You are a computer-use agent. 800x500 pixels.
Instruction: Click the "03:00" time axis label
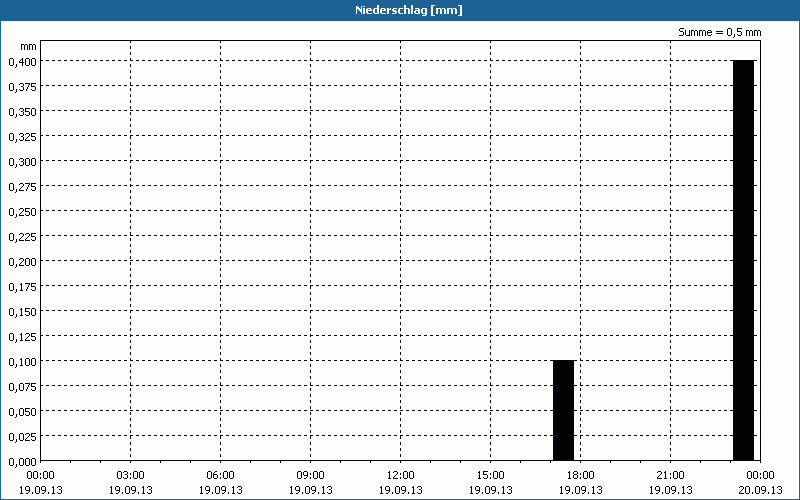point(131,475)
